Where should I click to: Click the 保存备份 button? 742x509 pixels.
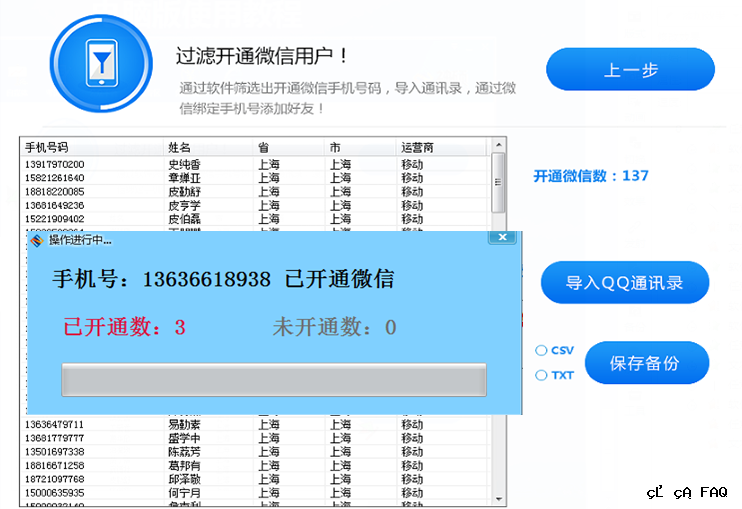pos(646,363)
